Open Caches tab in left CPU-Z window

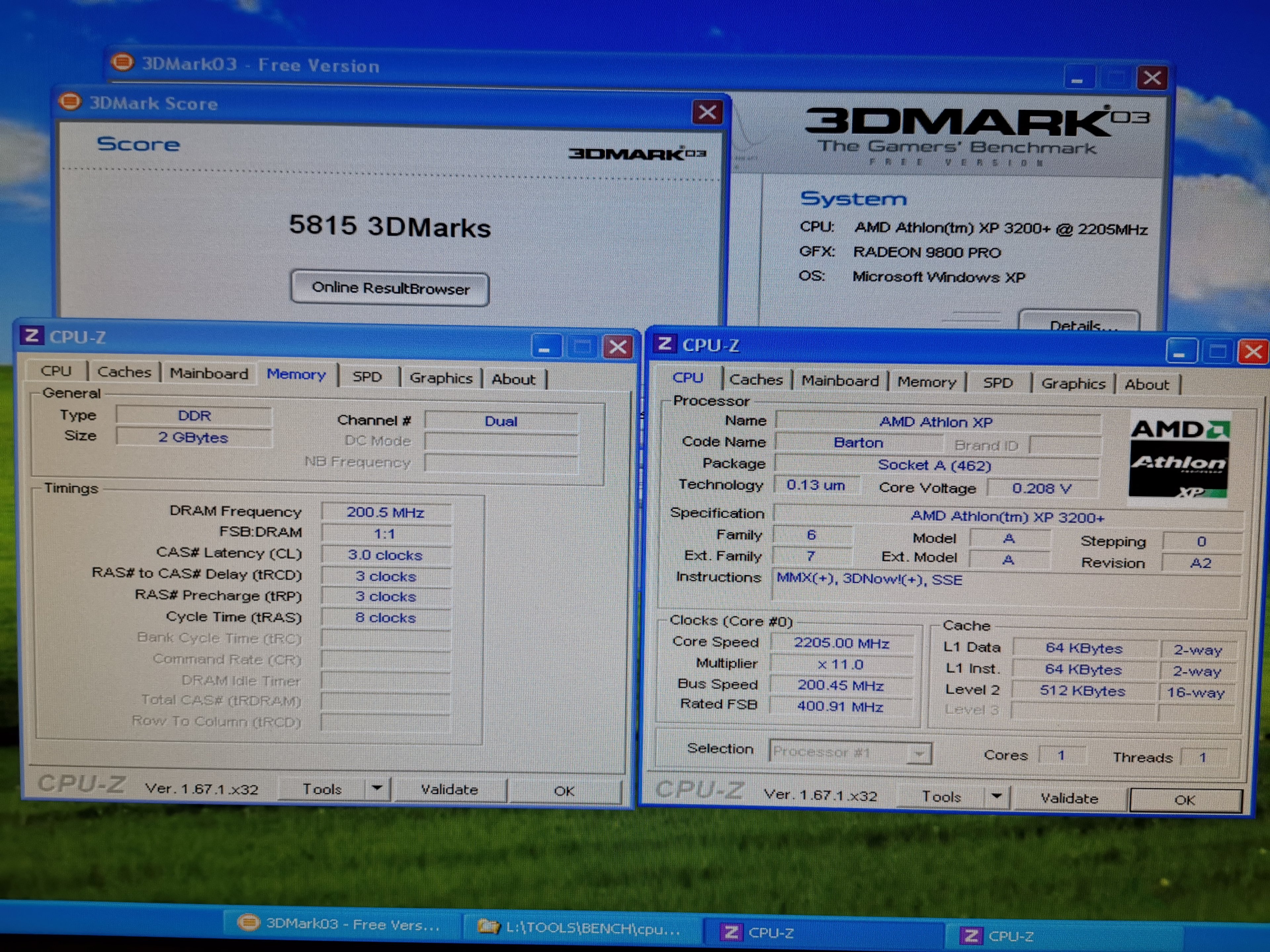click(x=124, y=372)
